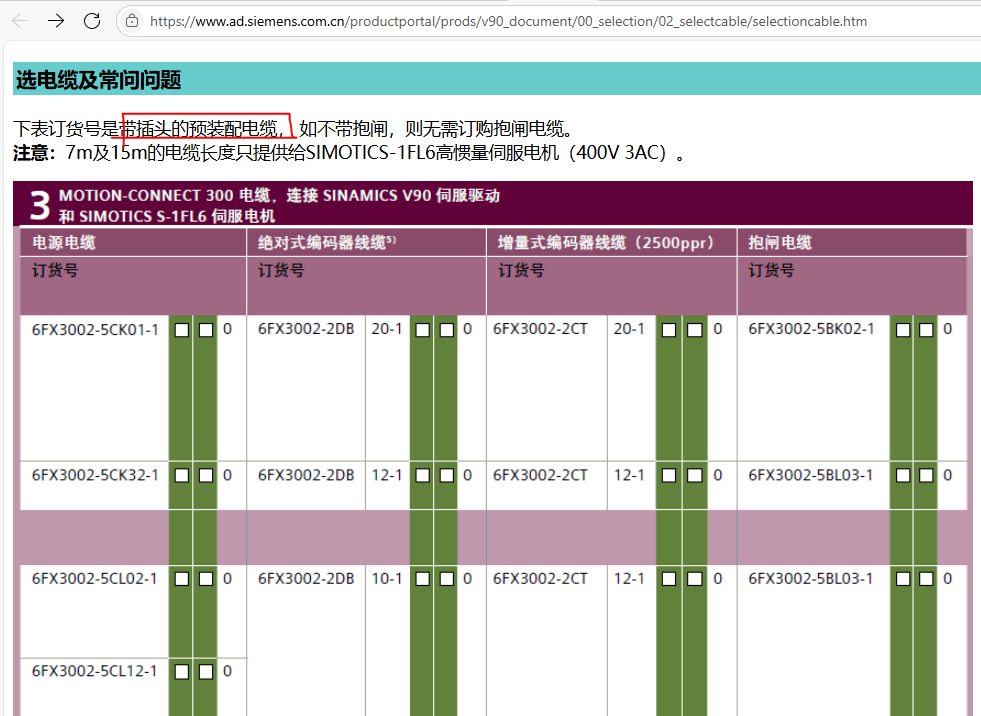
Task: Click the bold 注意 label
Action: coord(29,153)
